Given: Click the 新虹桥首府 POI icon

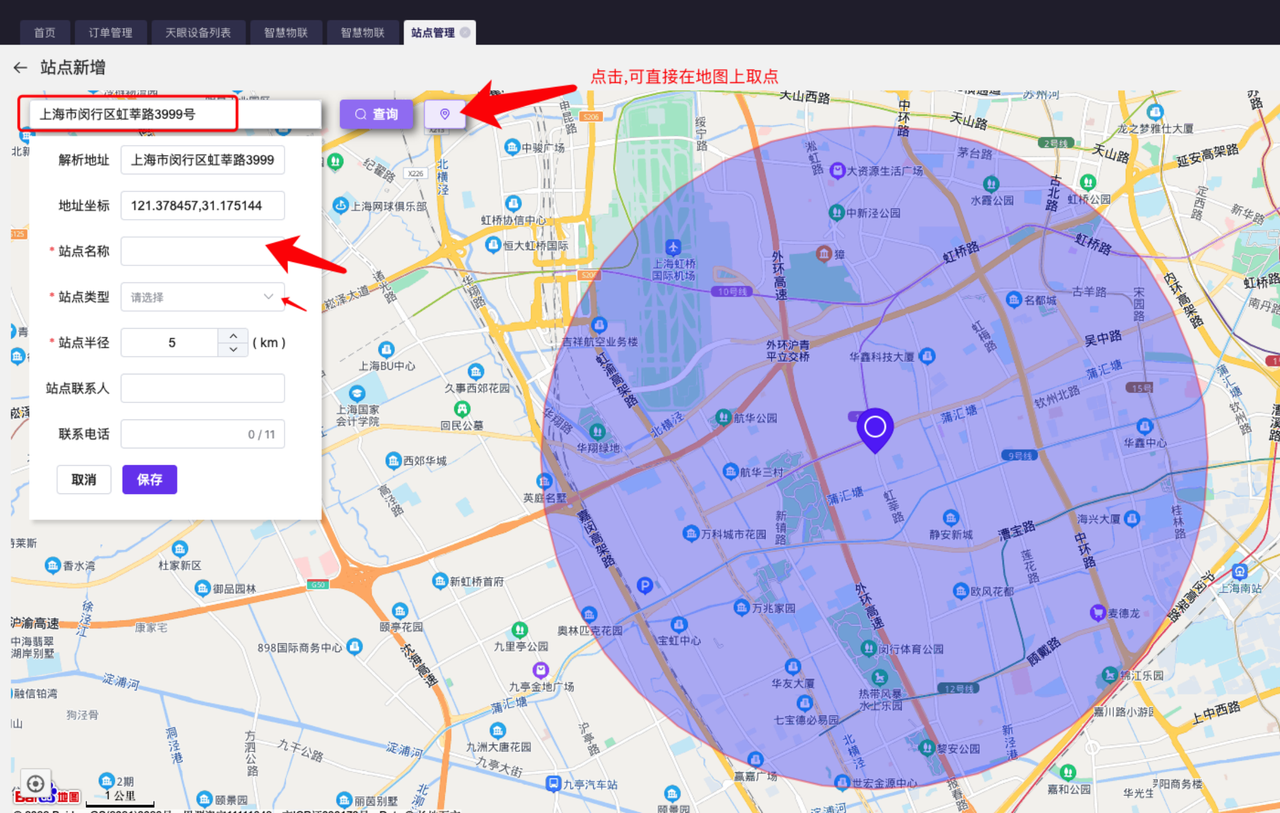Looking at the screenshot, I should [x=440, y=581].
